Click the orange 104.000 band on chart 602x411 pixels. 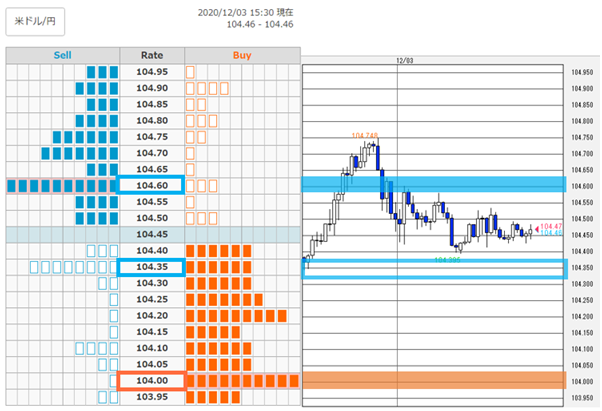pos(434,380)
